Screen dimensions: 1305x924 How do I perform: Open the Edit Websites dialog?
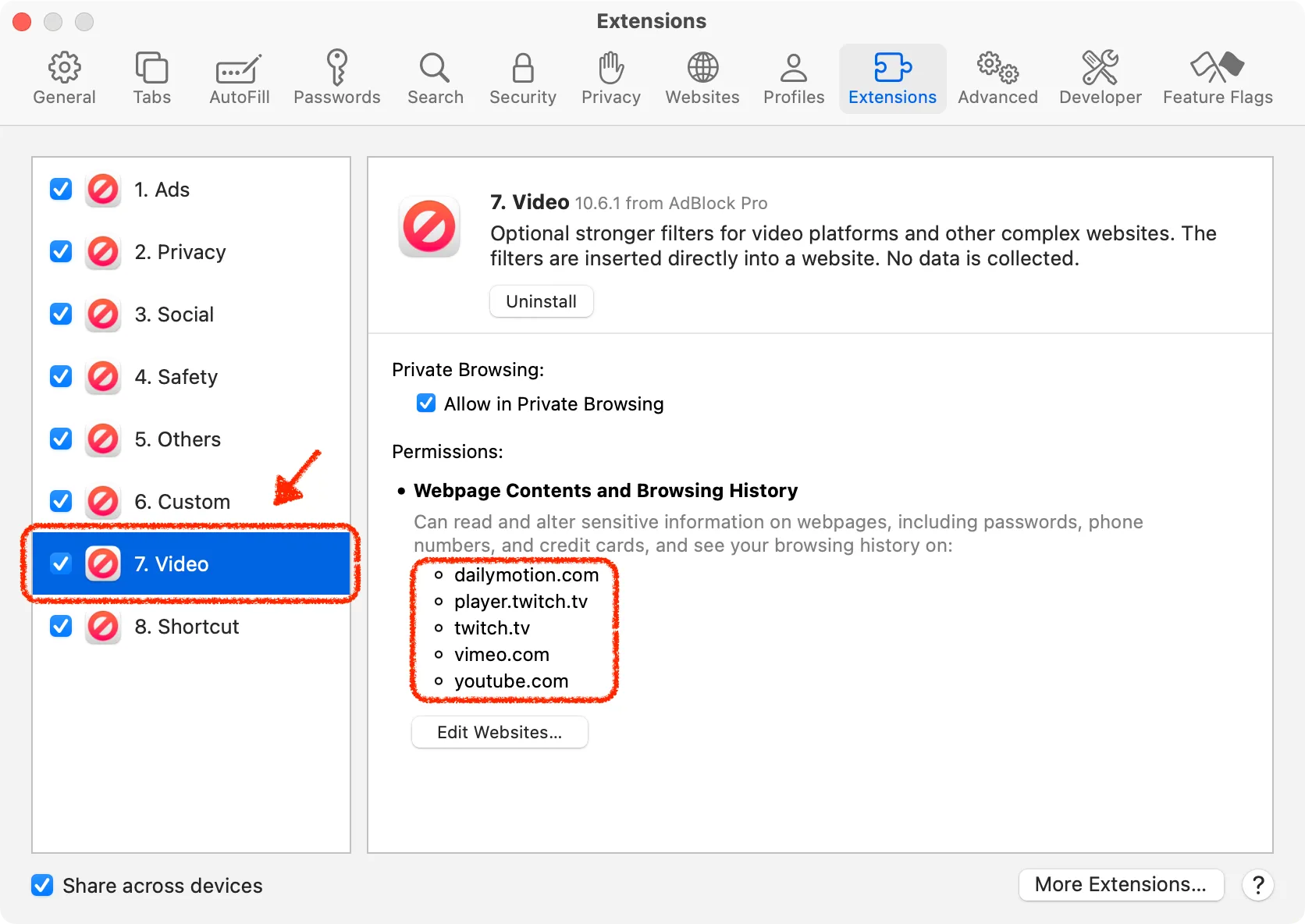click(500, 732)
